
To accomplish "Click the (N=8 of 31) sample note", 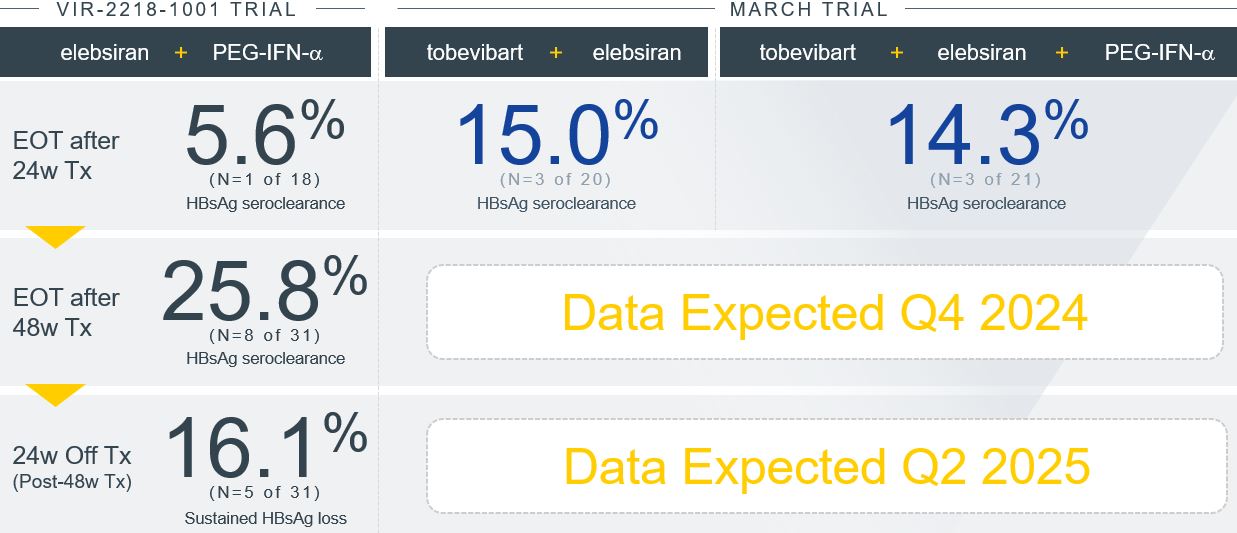I will click(264, 336).
